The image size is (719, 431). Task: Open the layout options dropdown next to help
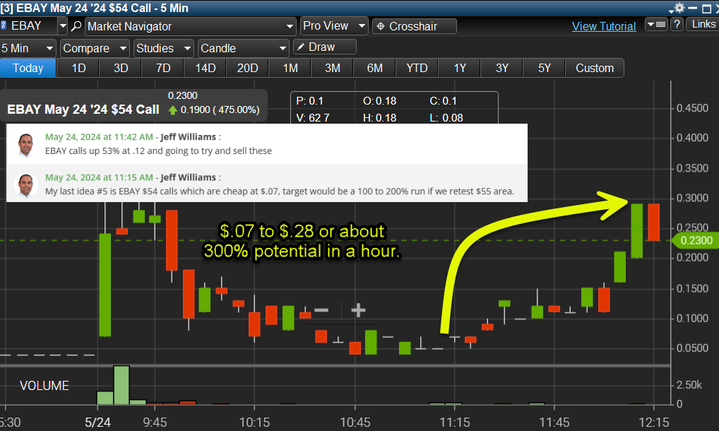click(656, 24)
